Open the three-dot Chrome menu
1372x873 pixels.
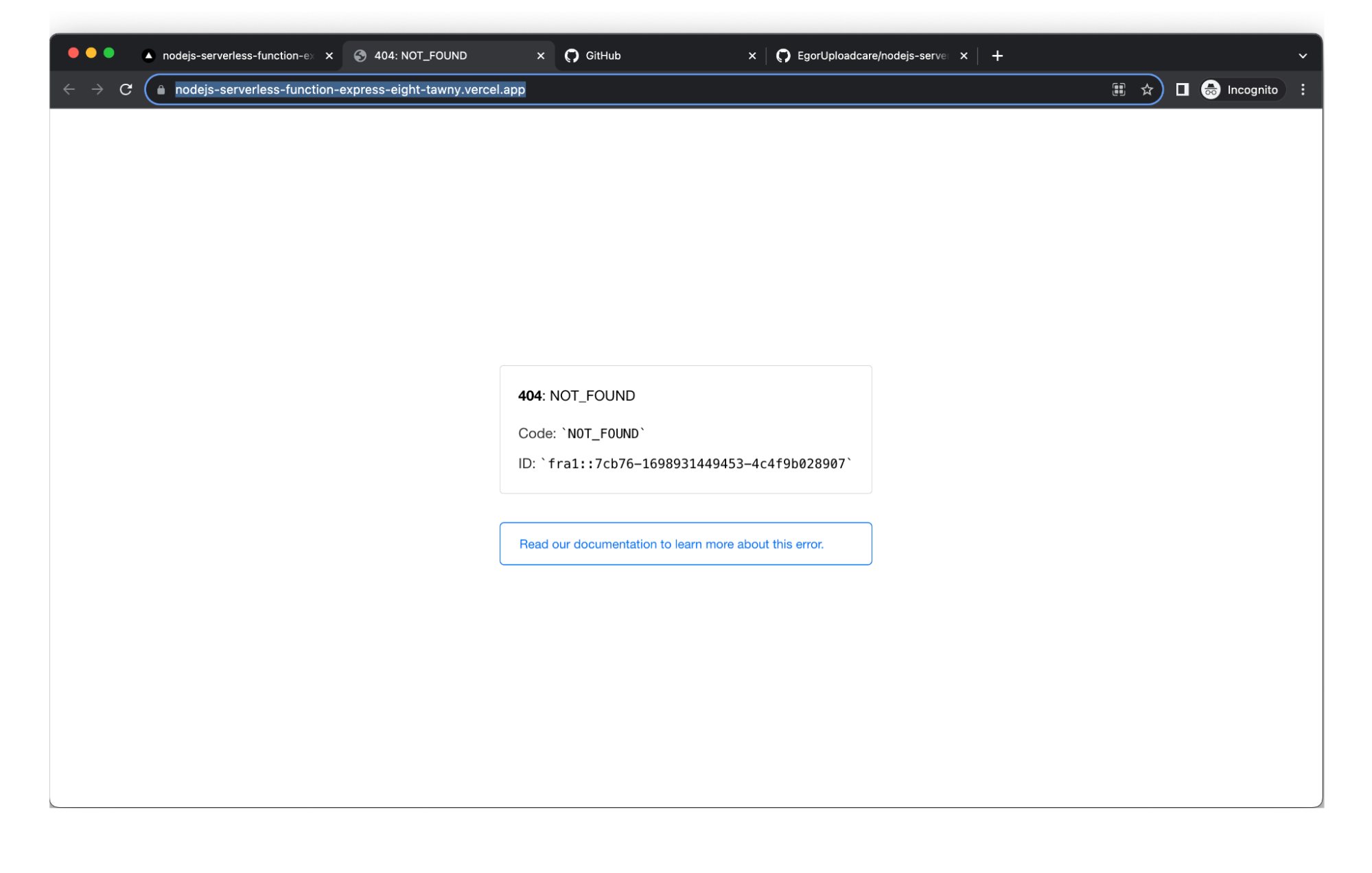tap(1303, 89)
